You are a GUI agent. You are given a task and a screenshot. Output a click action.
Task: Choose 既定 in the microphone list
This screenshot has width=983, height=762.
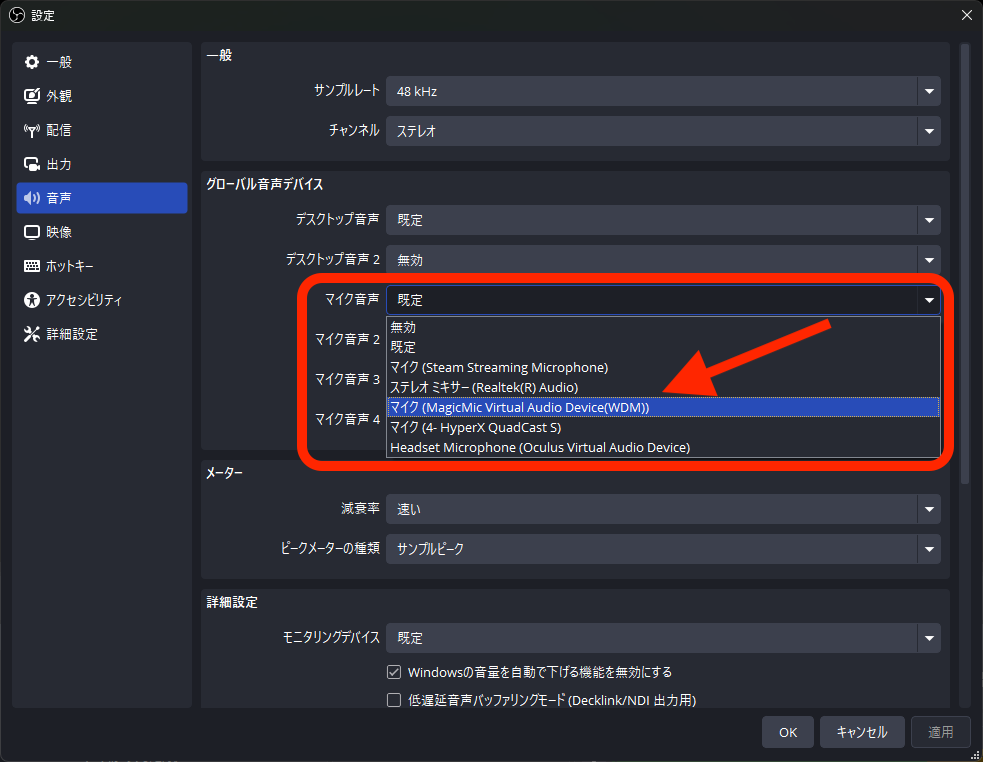663,347
